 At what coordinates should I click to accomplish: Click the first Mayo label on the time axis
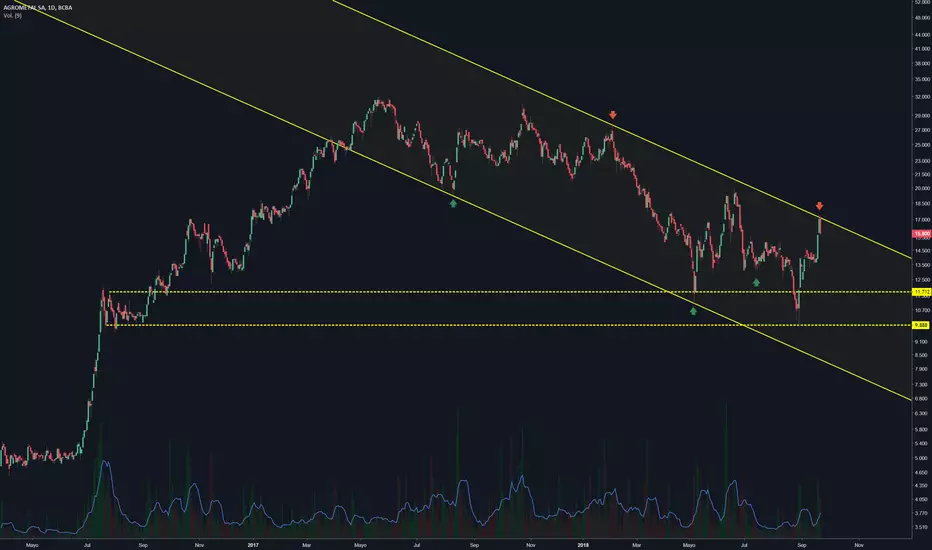(x=32, y=545)
